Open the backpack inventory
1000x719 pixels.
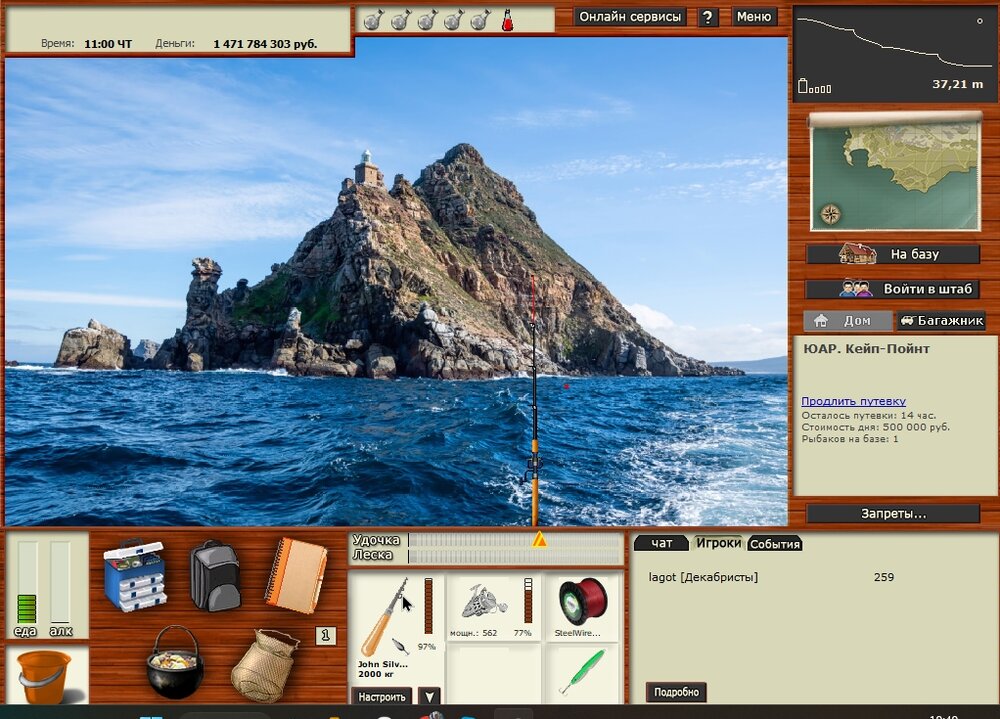215,575
